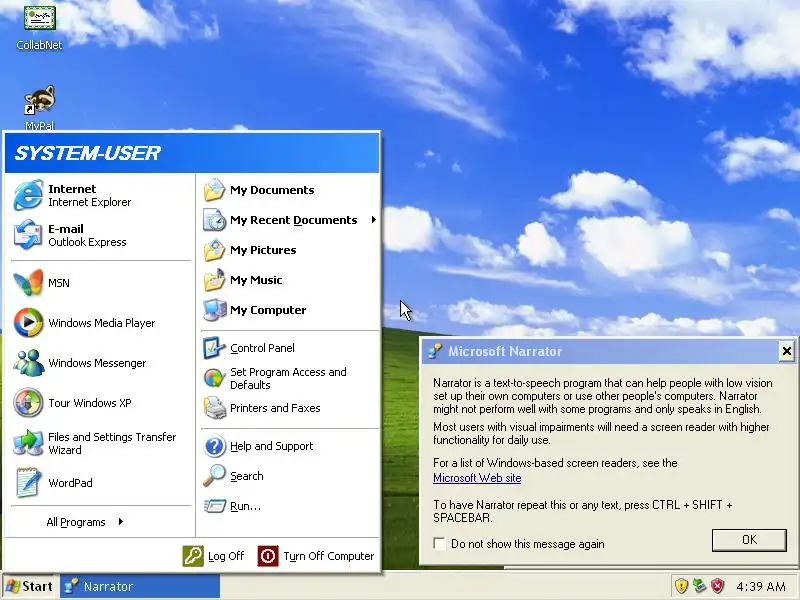Click the 'Turn Off Computer' label
The image size is (800, 600).
click(329, 556)
